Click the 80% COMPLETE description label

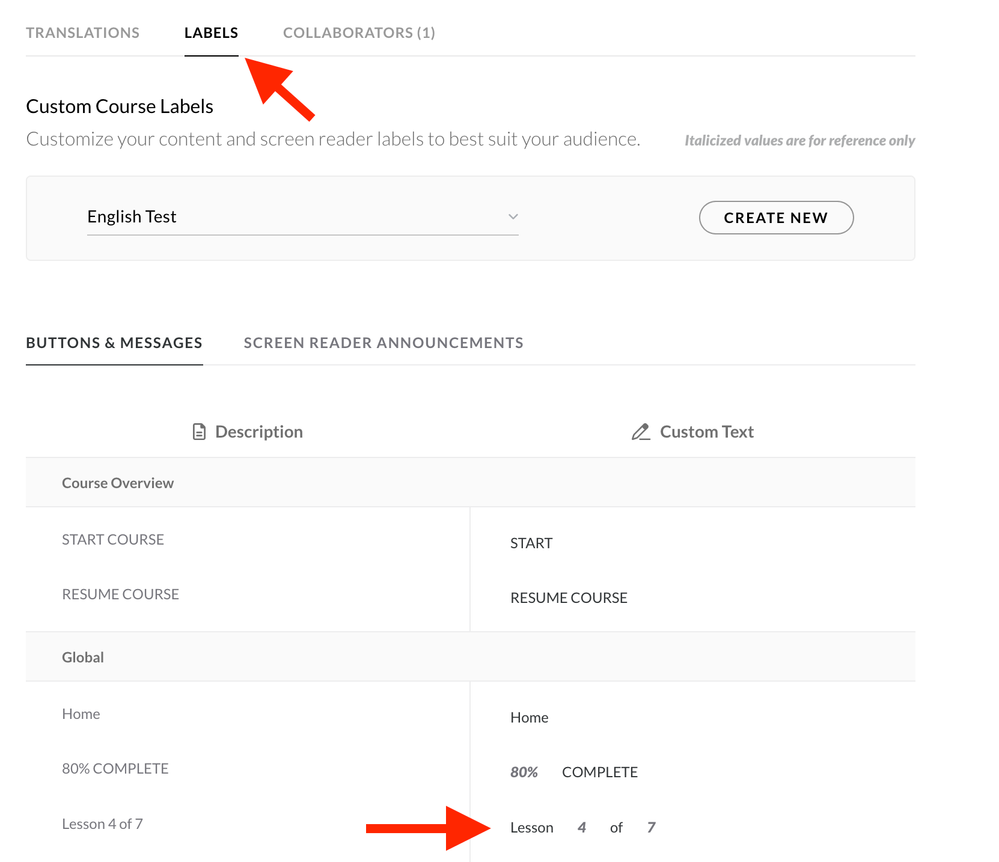(x=115, y=769)
